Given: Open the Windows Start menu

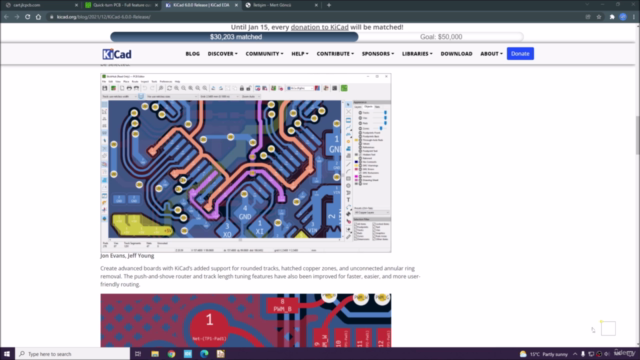Looking at the screenshot, I should click(x=7, y=354).
